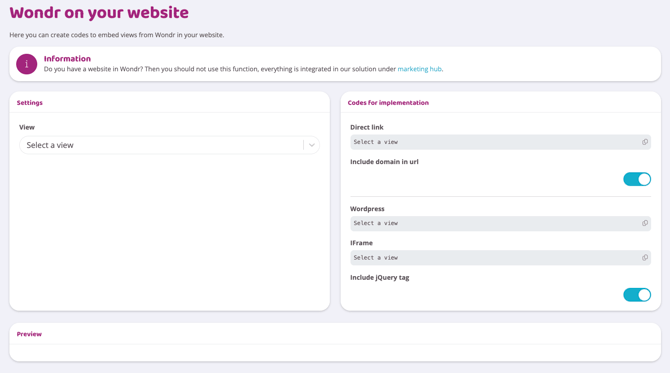Click the Wordpress code field
670x373 pixels.
[x=500, y=223]
